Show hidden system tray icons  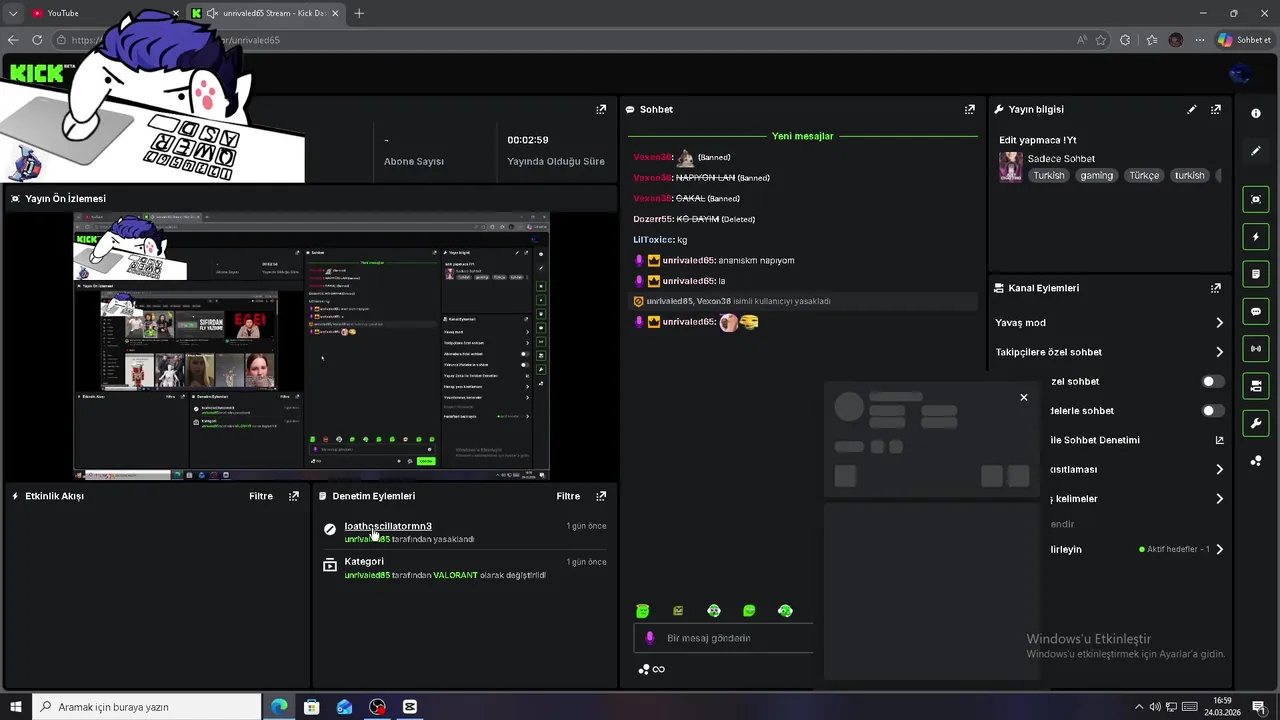click(1137, 707)
